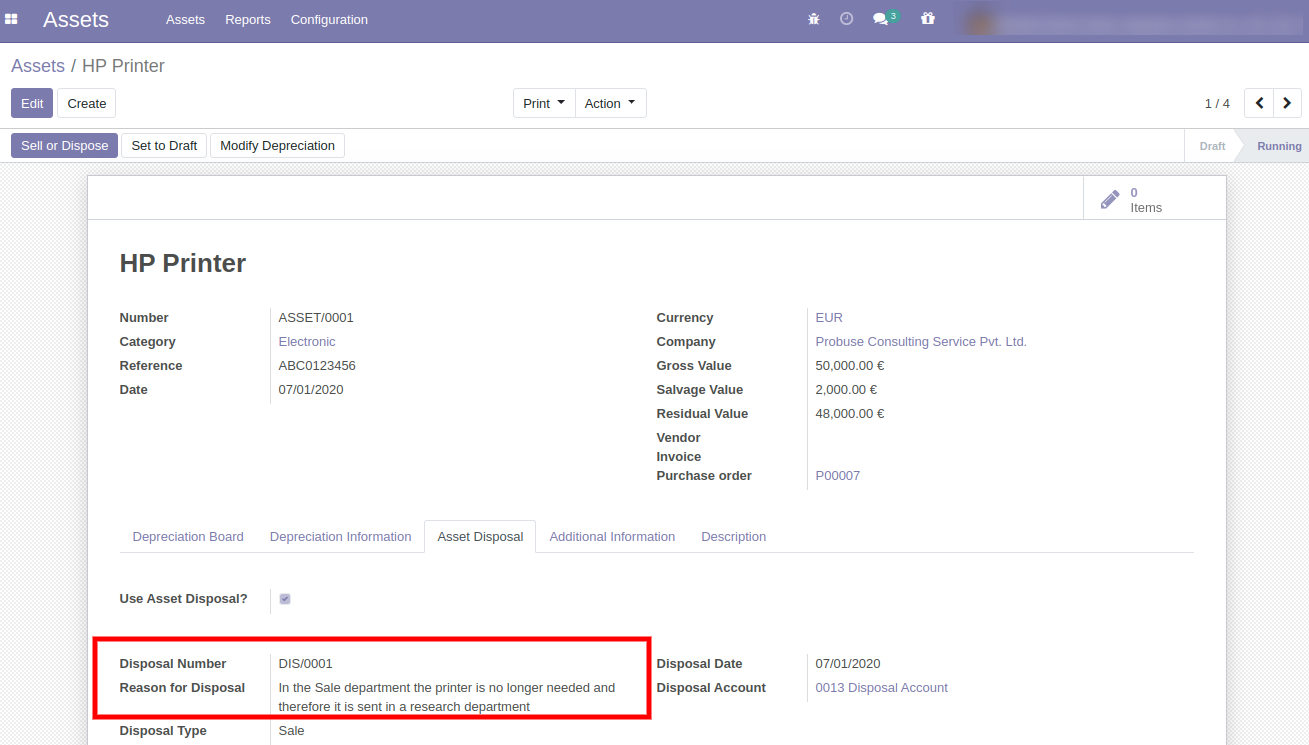Toggle Use Asset Disposal checkbox
Image resolution: width=1309 pixels, height=745 pixels.
pyautogui.click(x=285, y=599)
